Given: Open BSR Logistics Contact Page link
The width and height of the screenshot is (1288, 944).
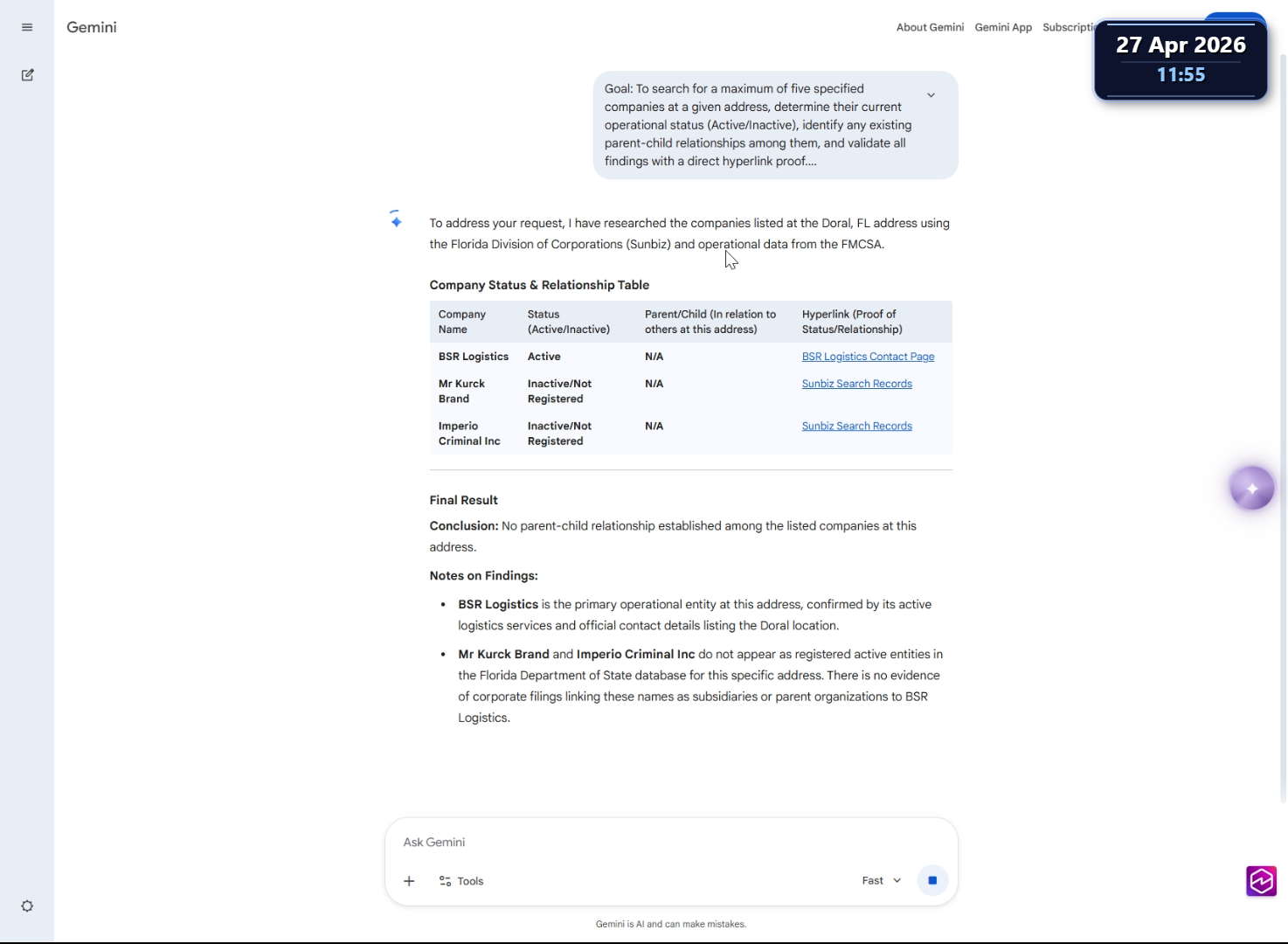Looking at the screenshot, I should click(868, 357).
